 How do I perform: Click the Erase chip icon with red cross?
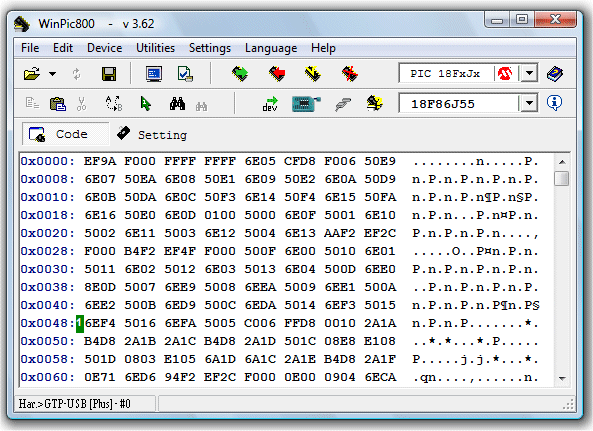point(349,74)
